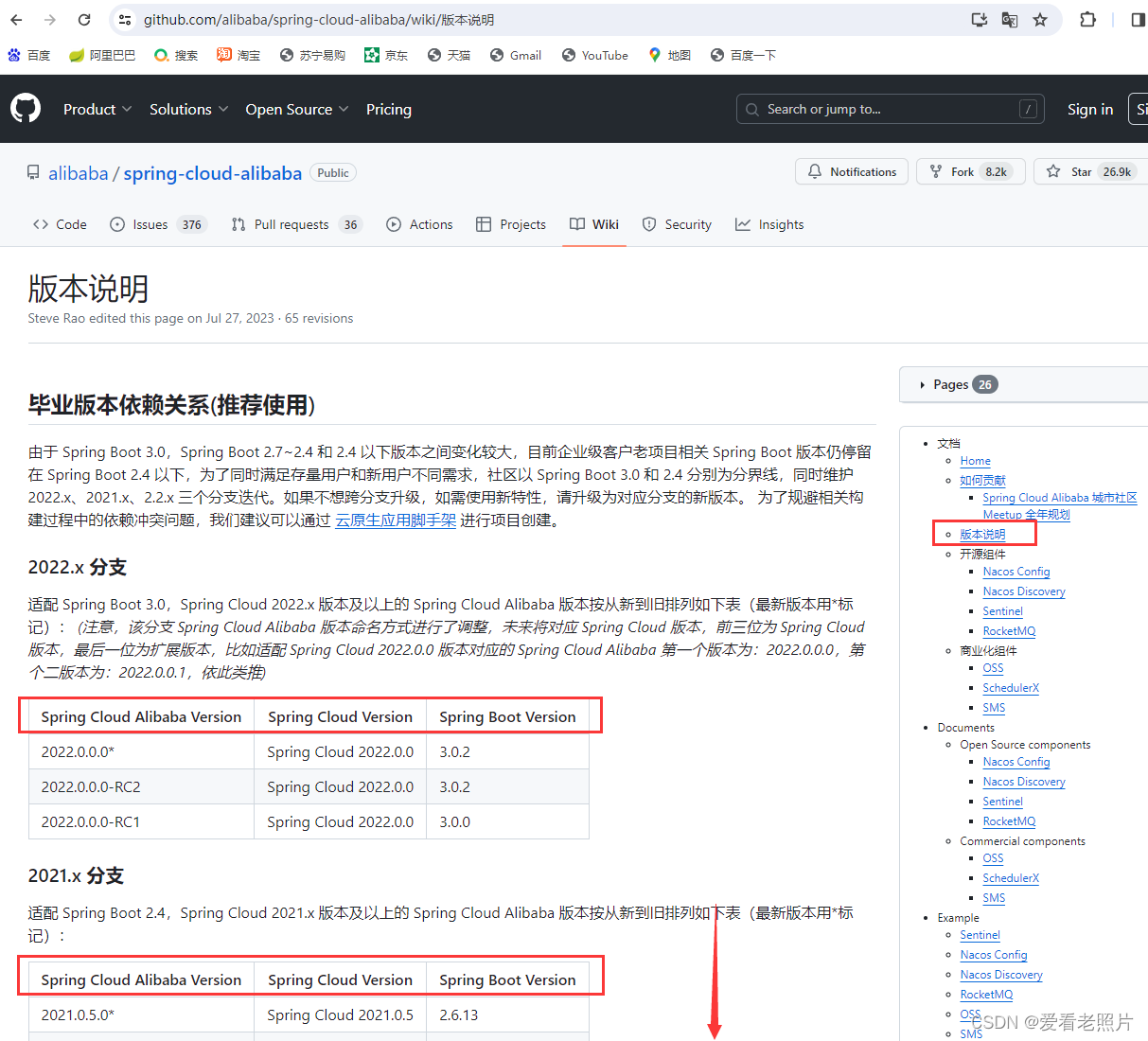
Task: Open Nacos Config under Open Source components
Action: pos(1016,762)
